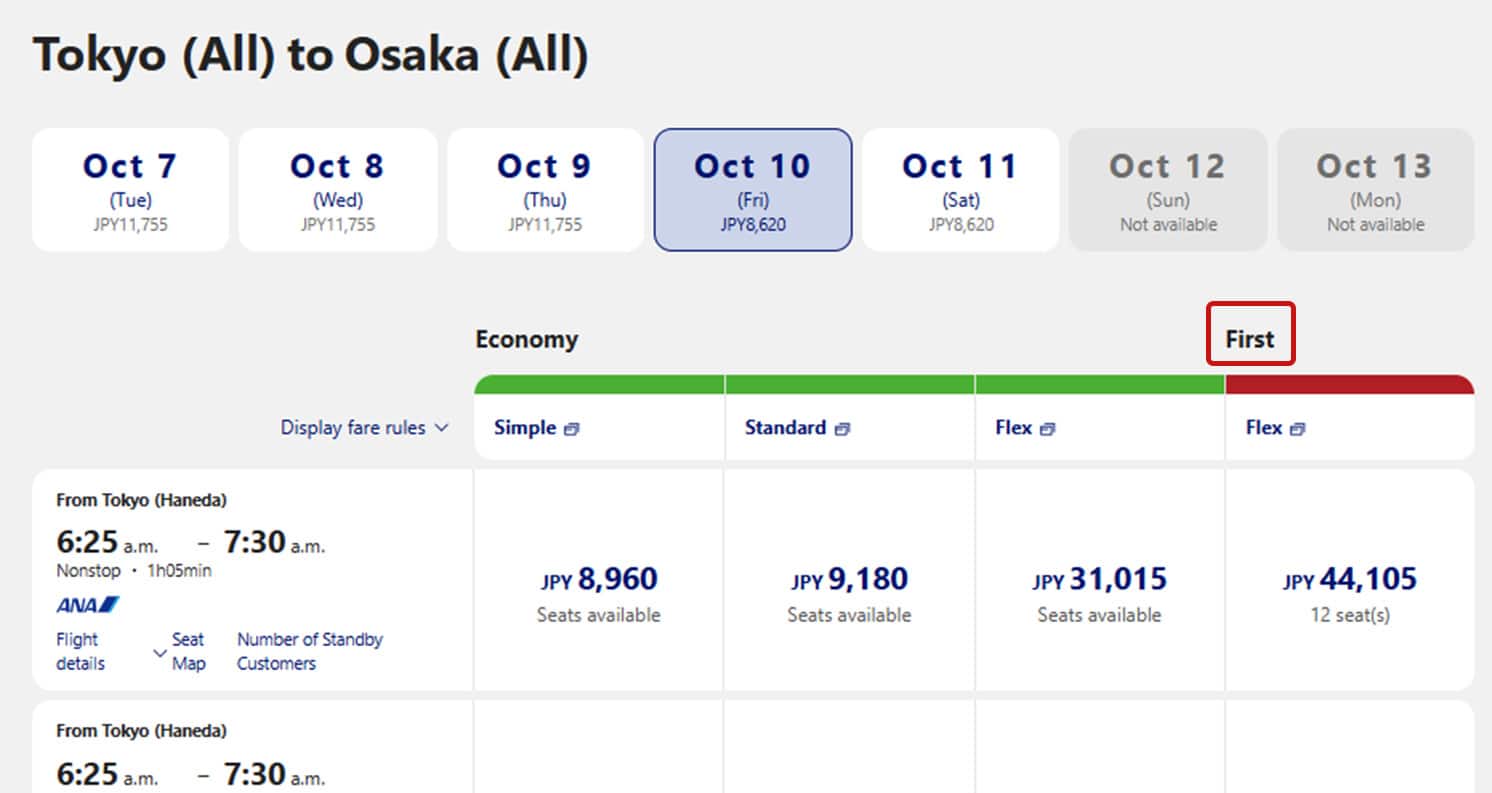This screenshot has height=793, width=1492.
Task: Select Oct 8 Wednesday date tab
Action: [338, 190]
